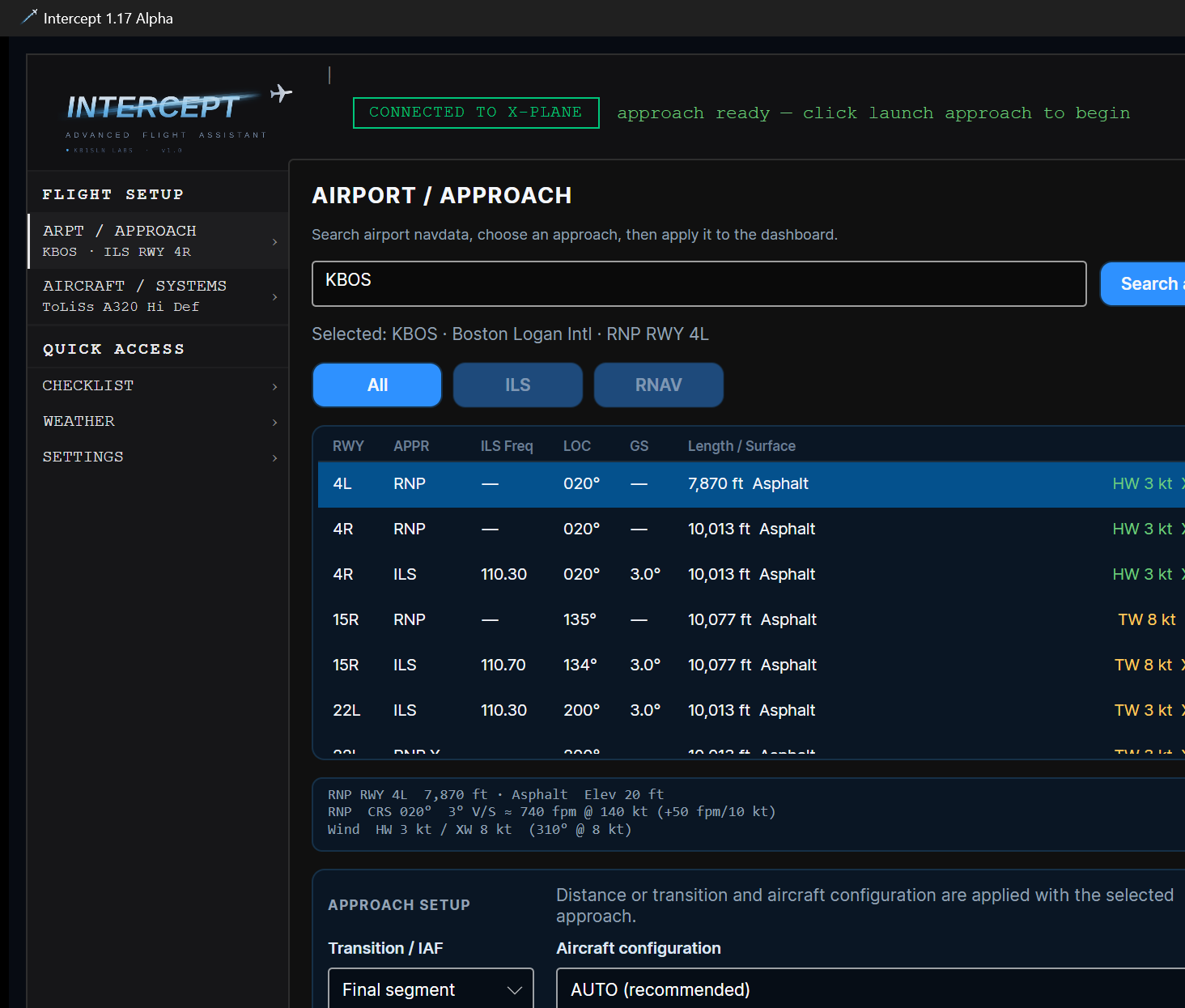Select the 4R RNP approach row

coord(751,530)
